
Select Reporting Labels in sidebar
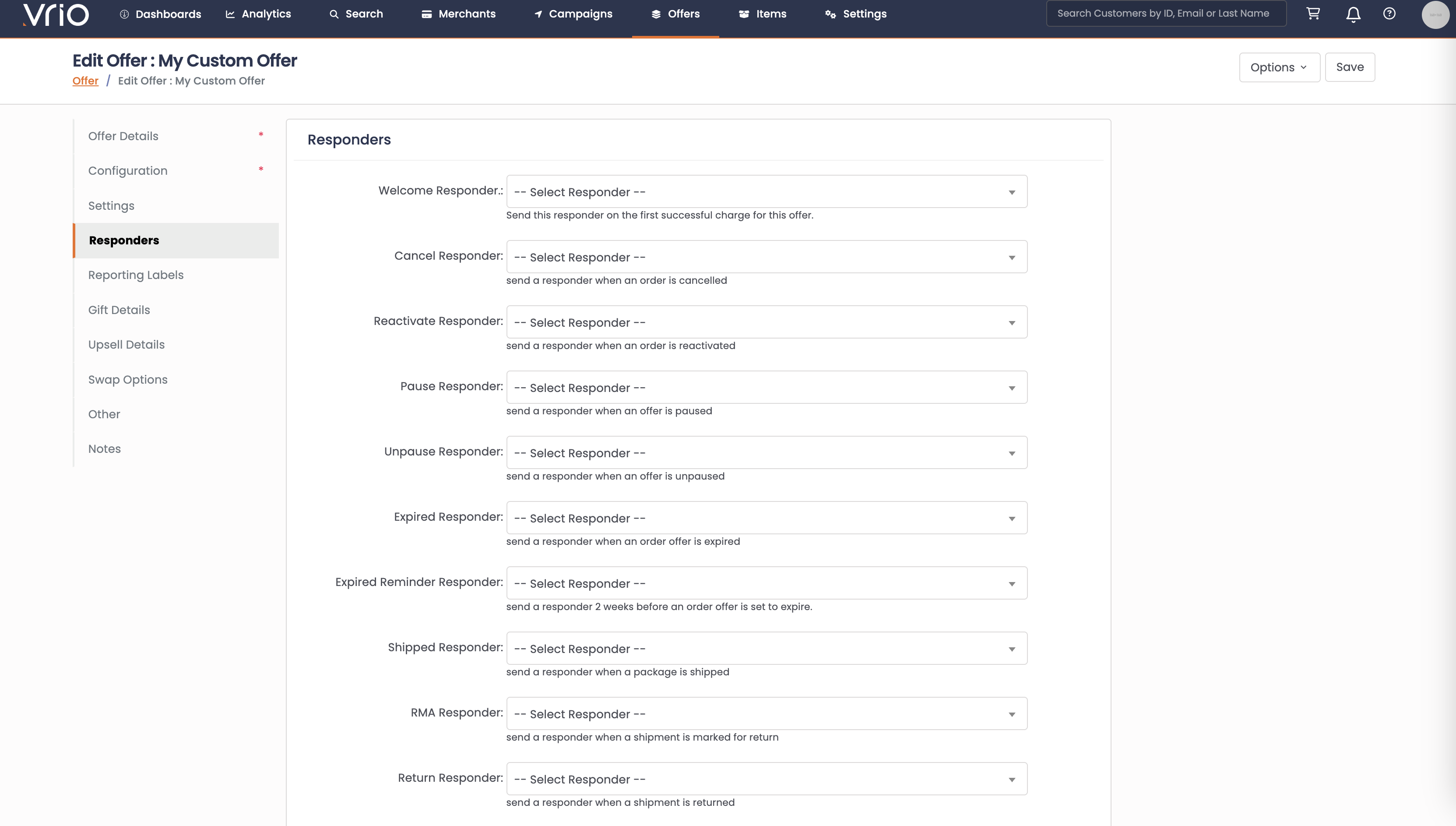(176, 275)
